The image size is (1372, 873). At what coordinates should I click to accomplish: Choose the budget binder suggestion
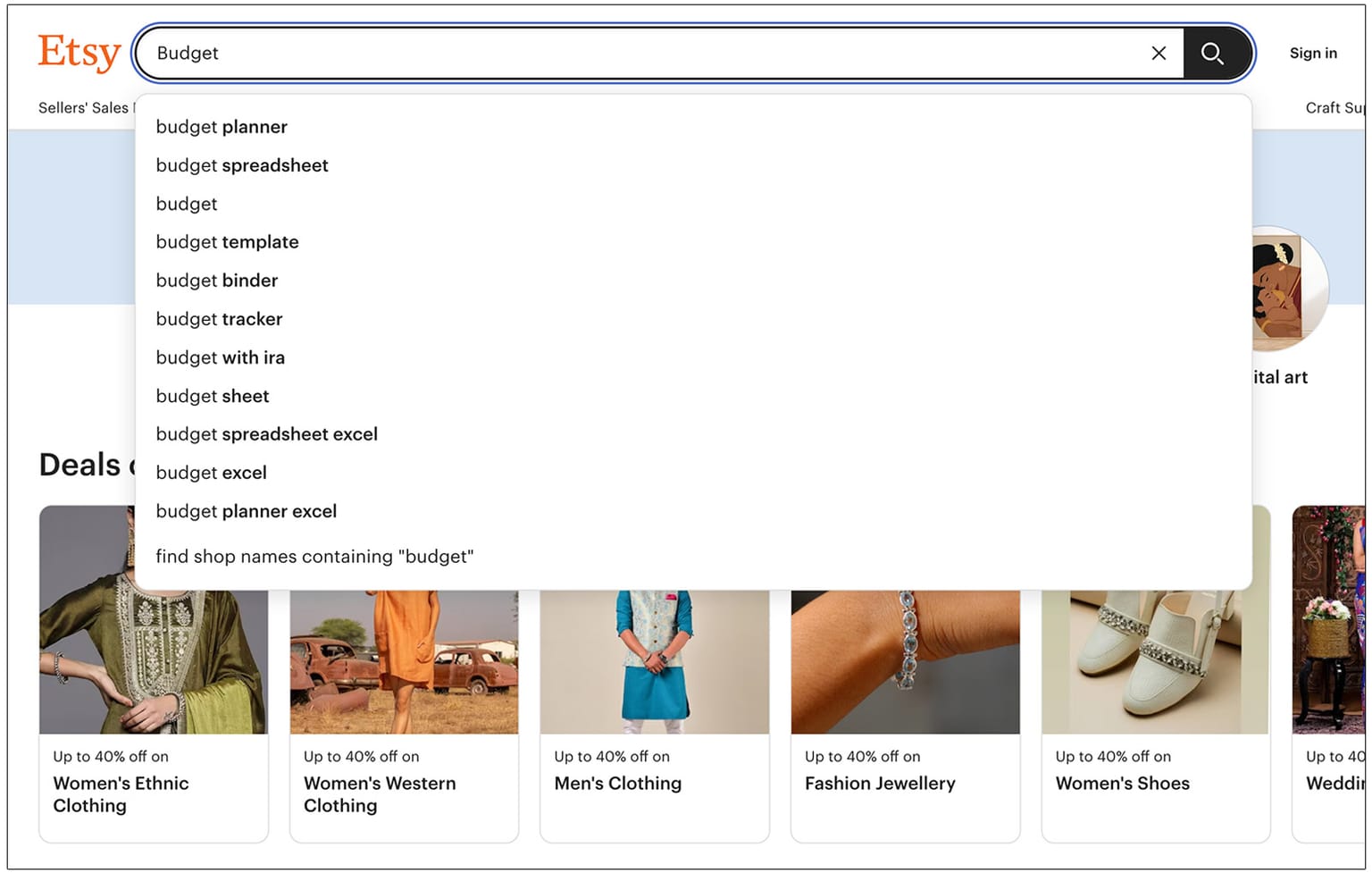tap(216, 280)
